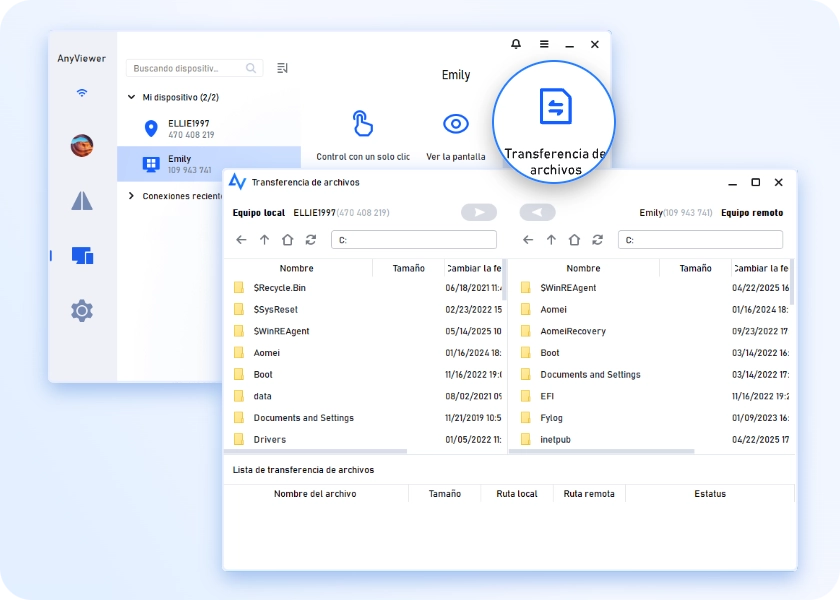Click the eye icon to view screen
The image size is (840, 600).
456,124
